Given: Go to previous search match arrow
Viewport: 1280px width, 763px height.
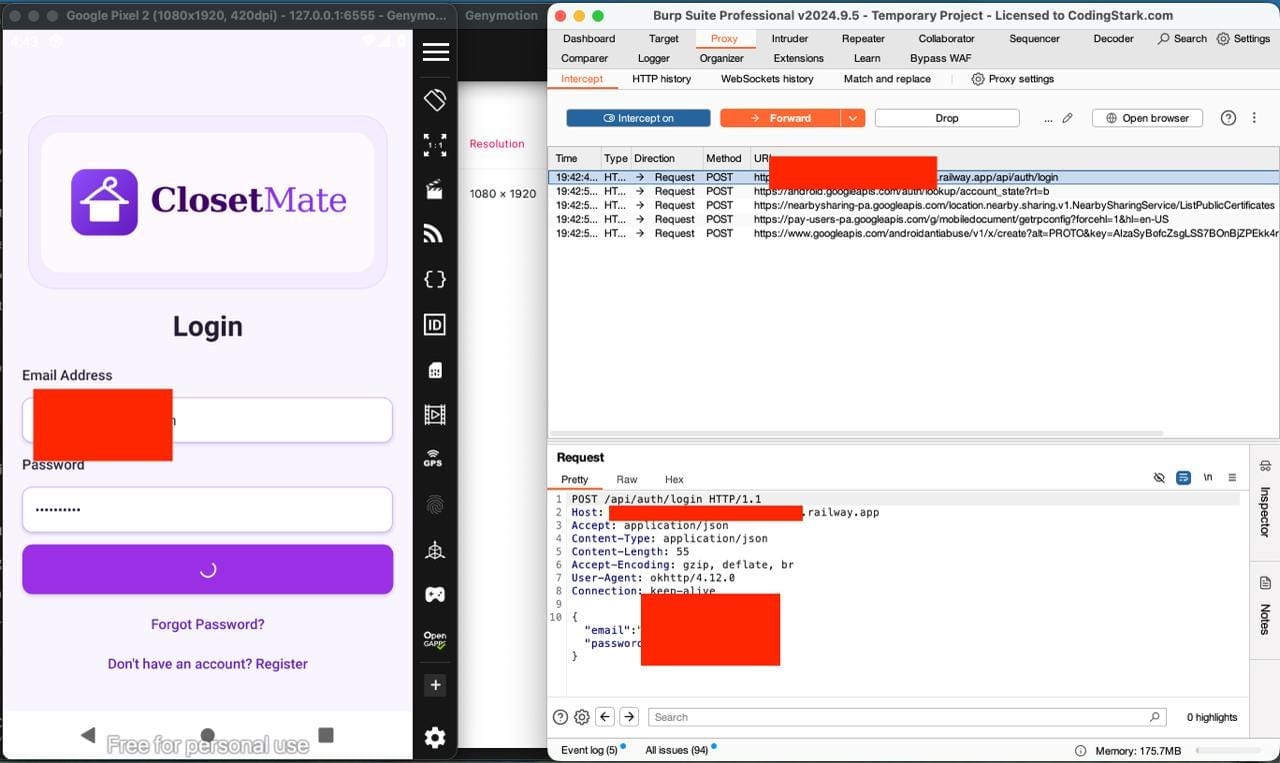Looking at the screenshot, I should click(605, 717).
